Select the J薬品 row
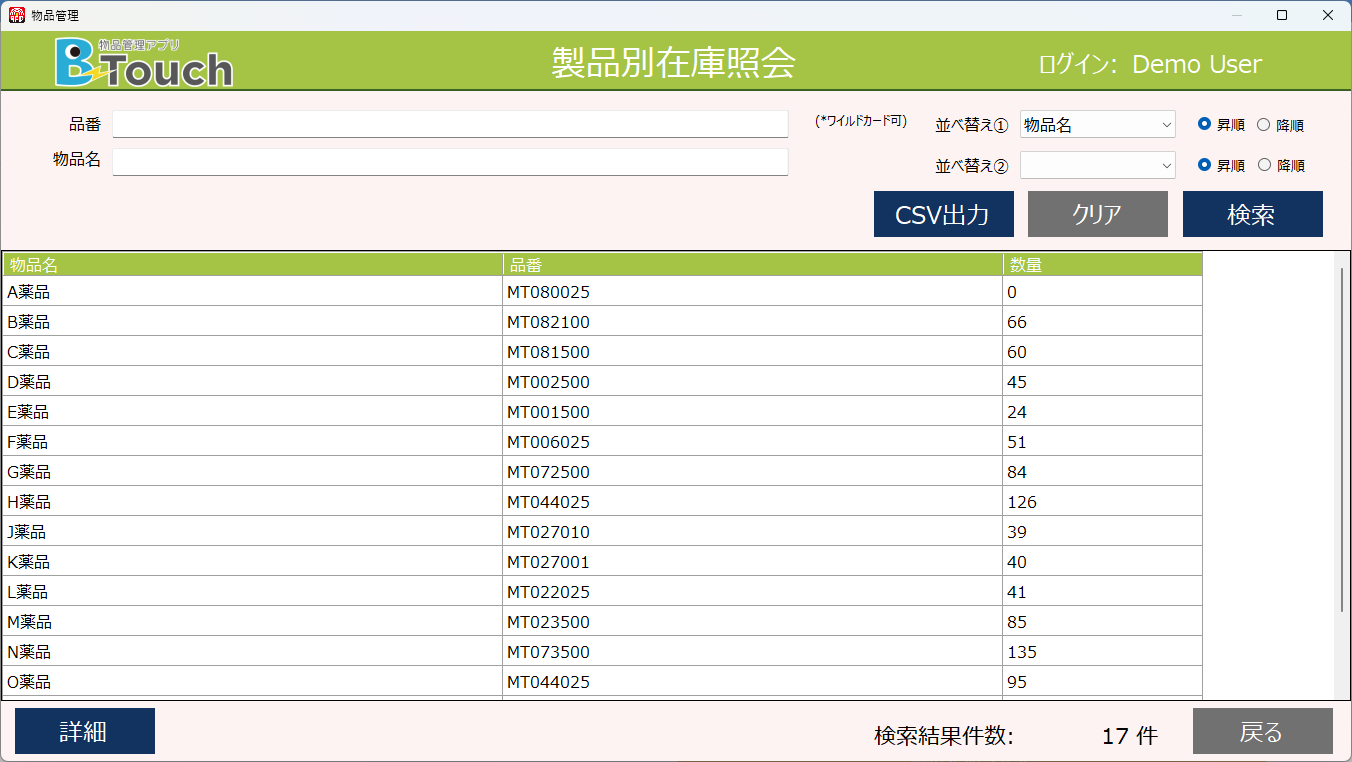 [602, 532]
